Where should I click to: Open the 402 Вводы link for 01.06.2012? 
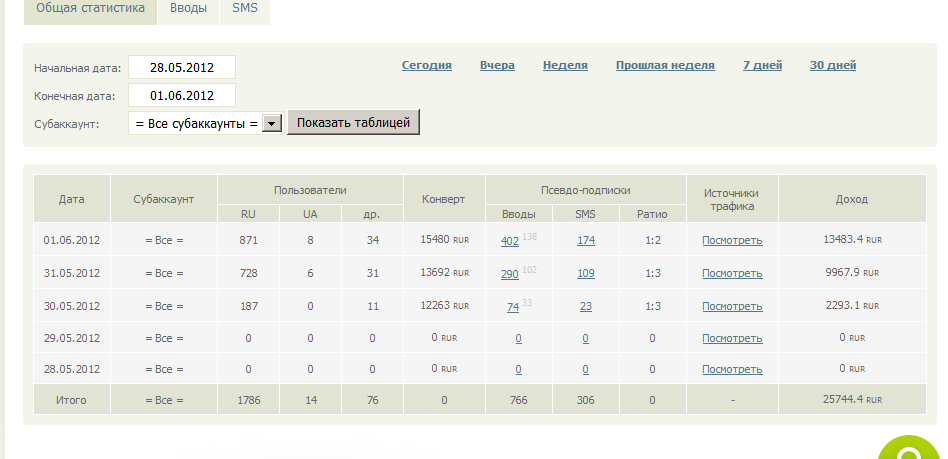coord(510,241)
